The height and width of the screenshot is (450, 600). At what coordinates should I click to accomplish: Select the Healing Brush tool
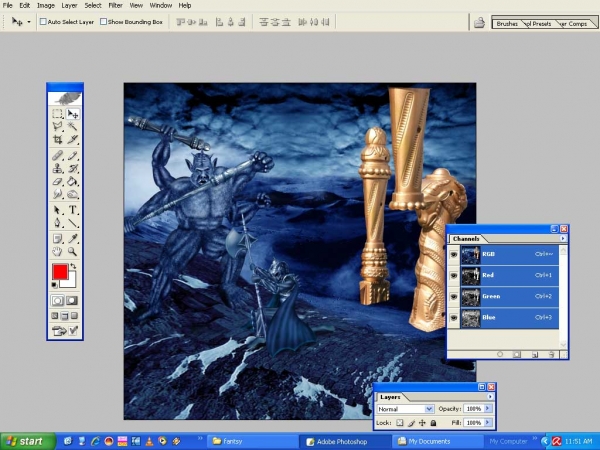click(x=57, y=155)
